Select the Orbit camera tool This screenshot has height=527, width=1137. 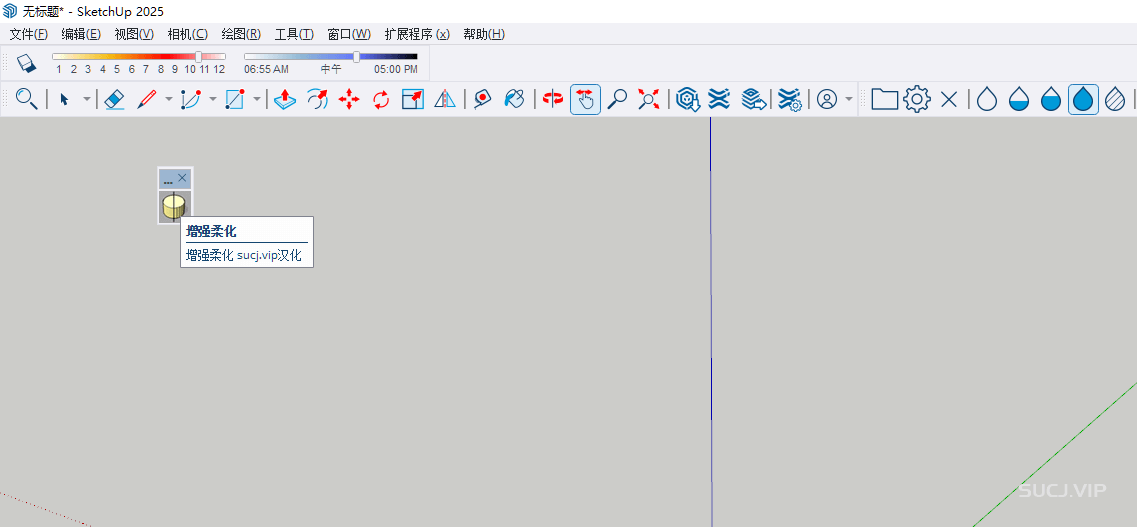[x=553, y=99]
